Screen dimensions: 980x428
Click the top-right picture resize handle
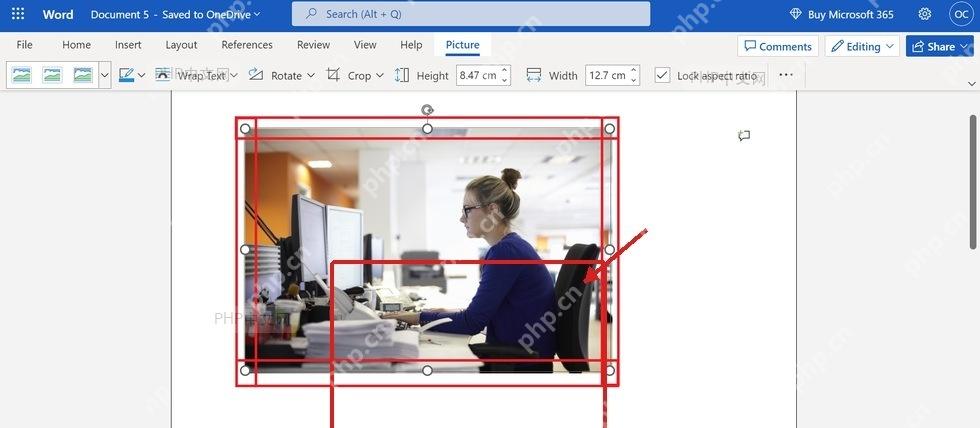coord(609,129)
